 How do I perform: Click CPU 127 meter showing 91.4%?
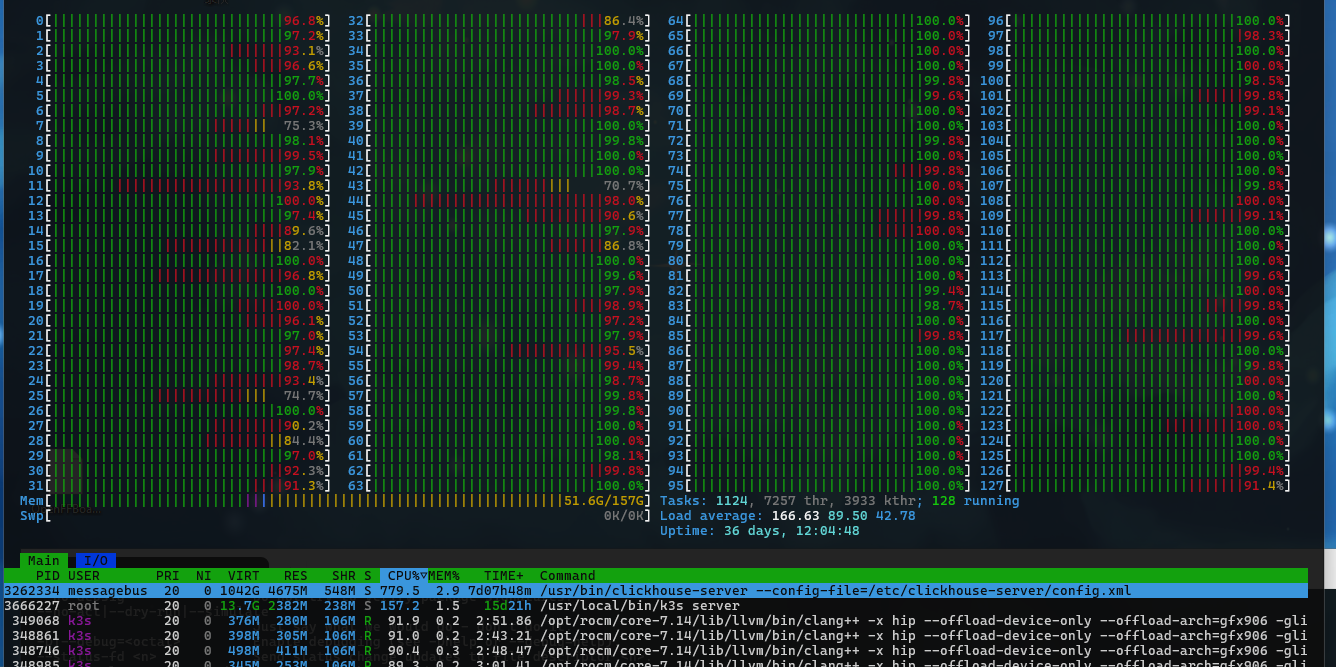coord(1136,486)
